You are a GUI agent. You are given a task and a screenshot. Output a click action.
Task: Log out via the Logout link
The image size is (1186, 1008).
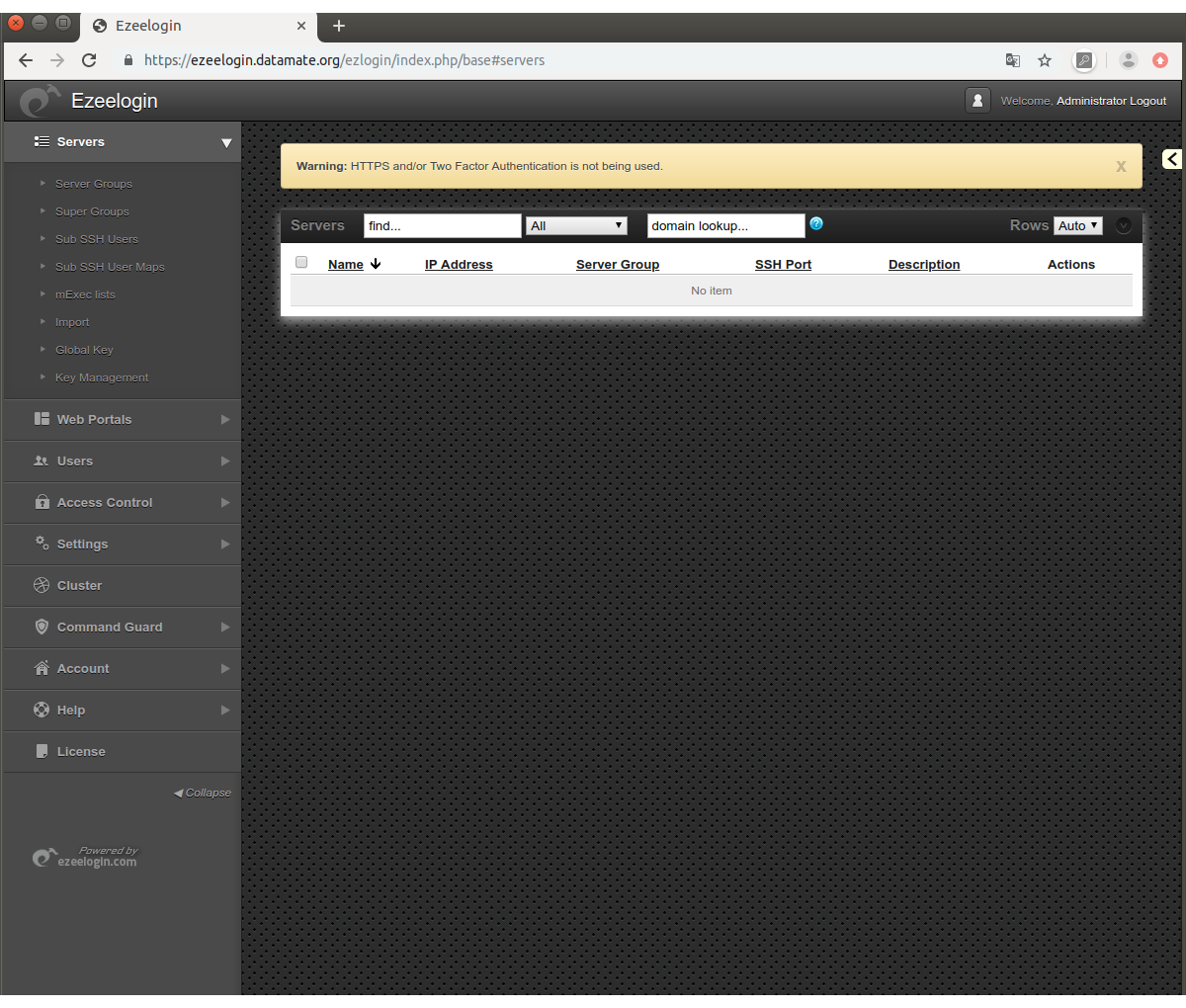click(x=1147, y=101)
